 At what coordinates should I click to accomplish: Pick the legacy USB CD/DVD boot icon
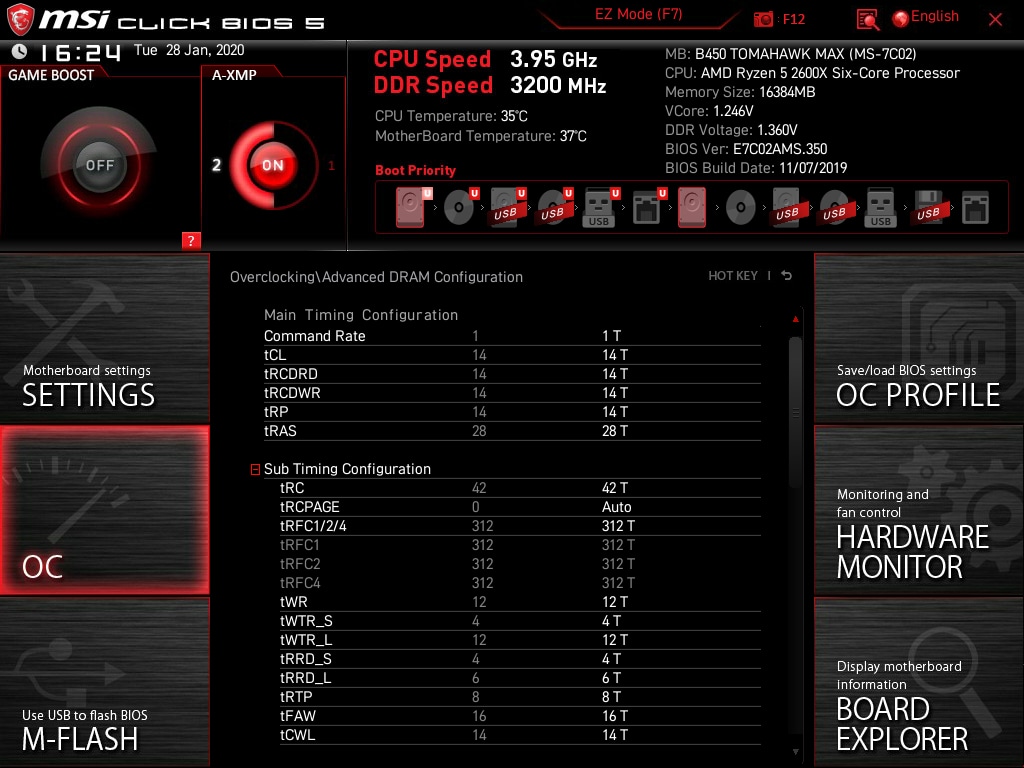coord(835,208)
